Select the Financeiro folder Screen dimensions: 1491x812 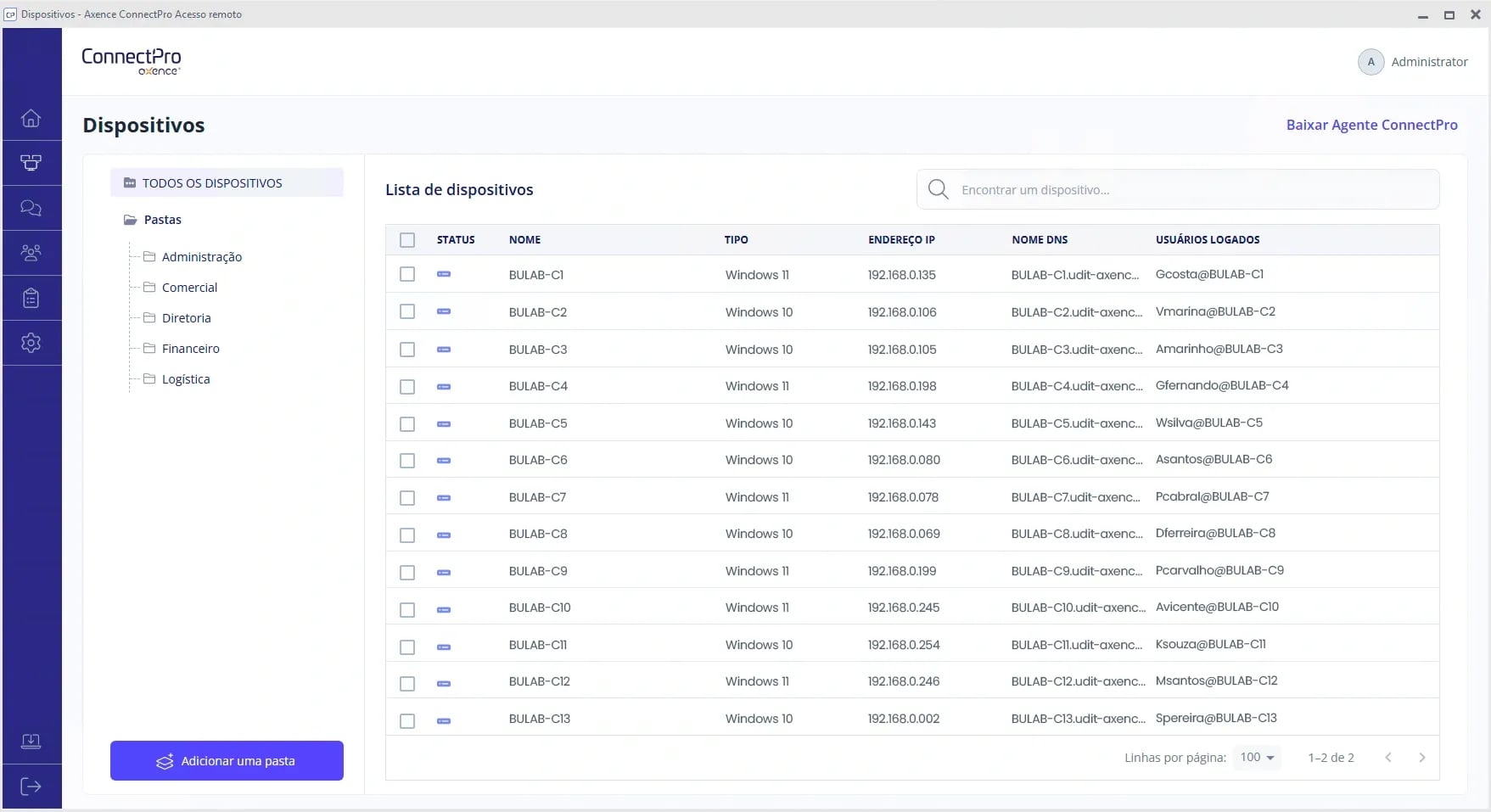coord(190,349)
